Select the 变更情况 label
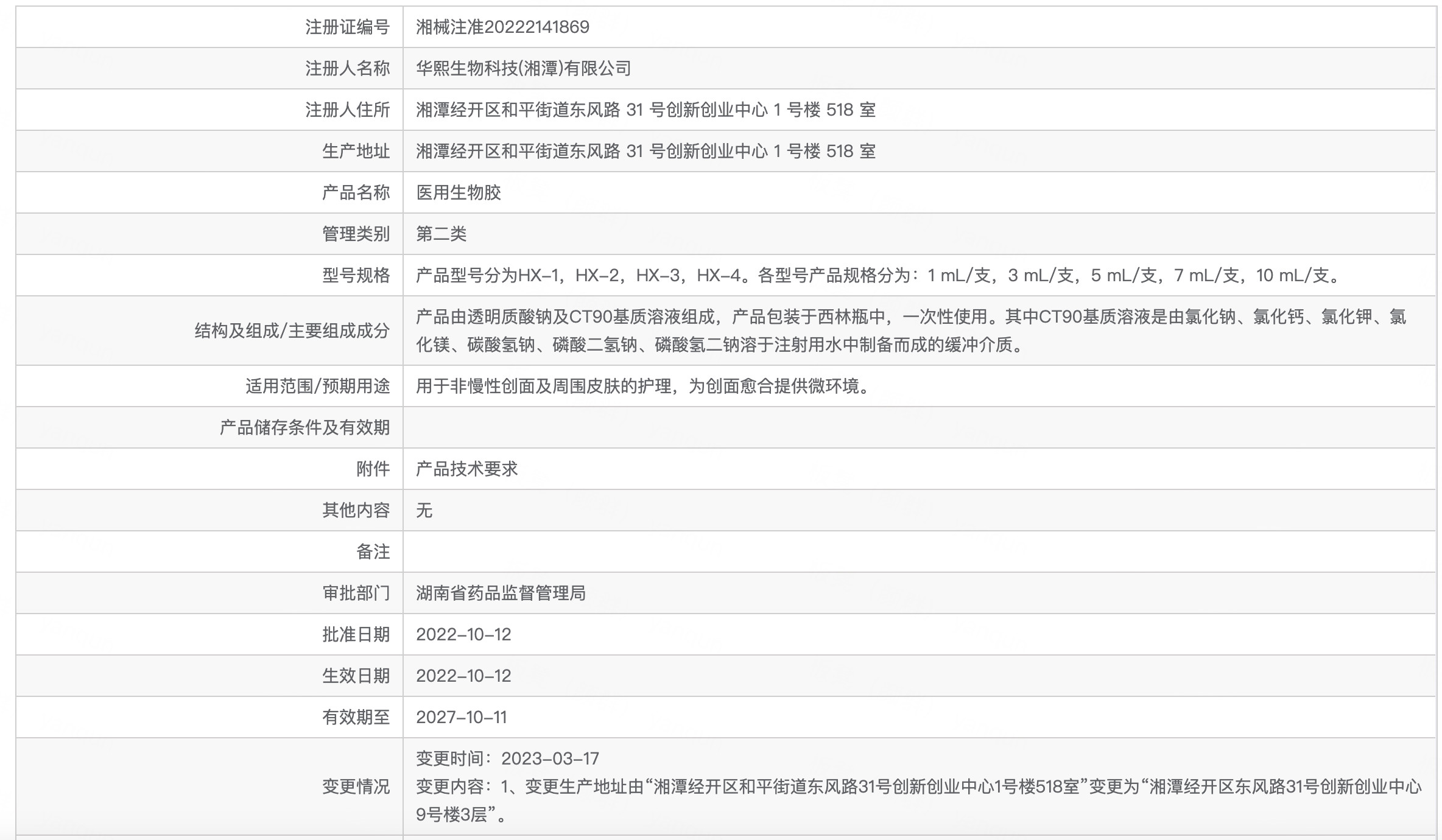The image size is (1442, 840). click(x=356, y=786)
